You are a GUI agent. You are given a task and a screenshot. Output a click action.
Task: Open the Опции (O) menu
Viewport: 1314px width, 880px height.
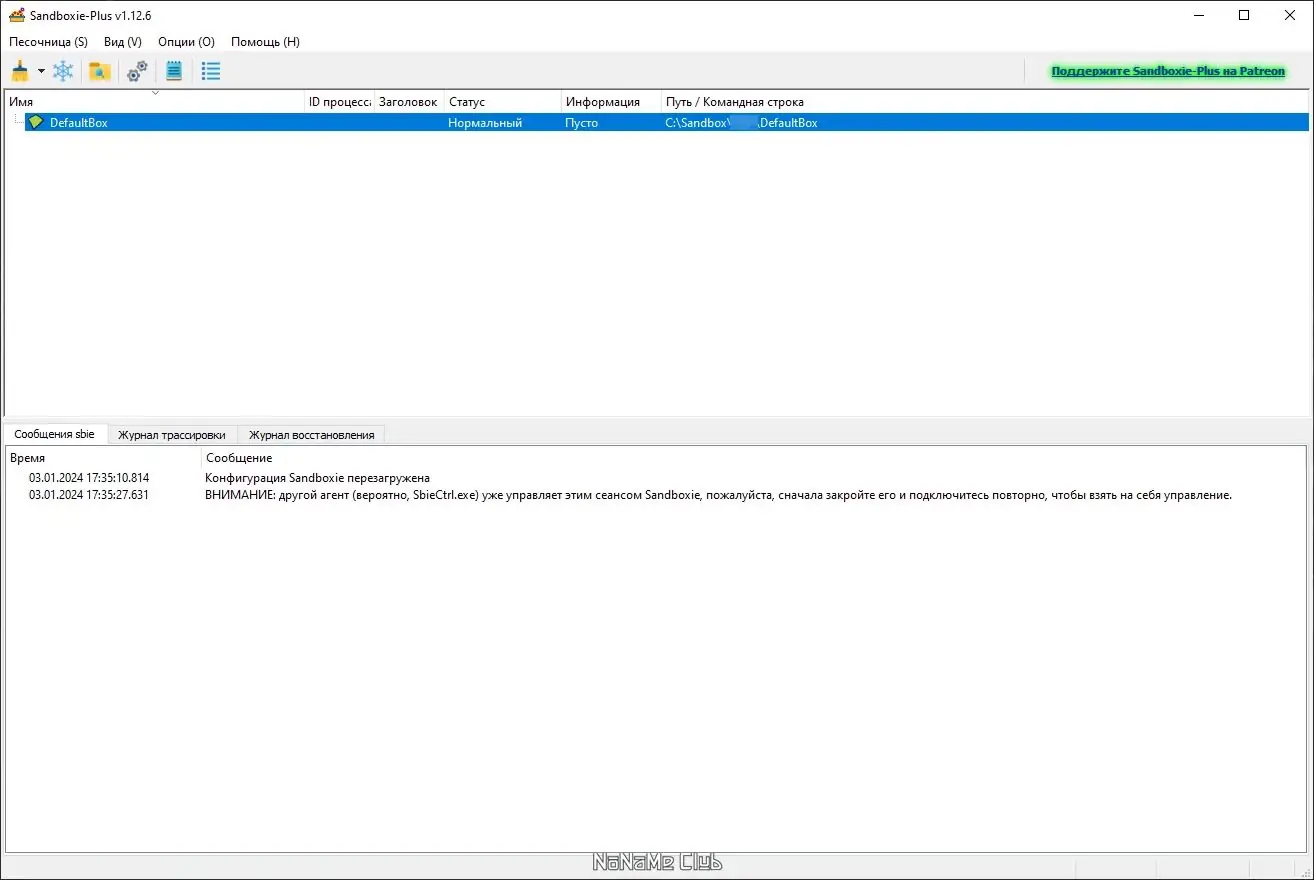[x=186, y=42]
